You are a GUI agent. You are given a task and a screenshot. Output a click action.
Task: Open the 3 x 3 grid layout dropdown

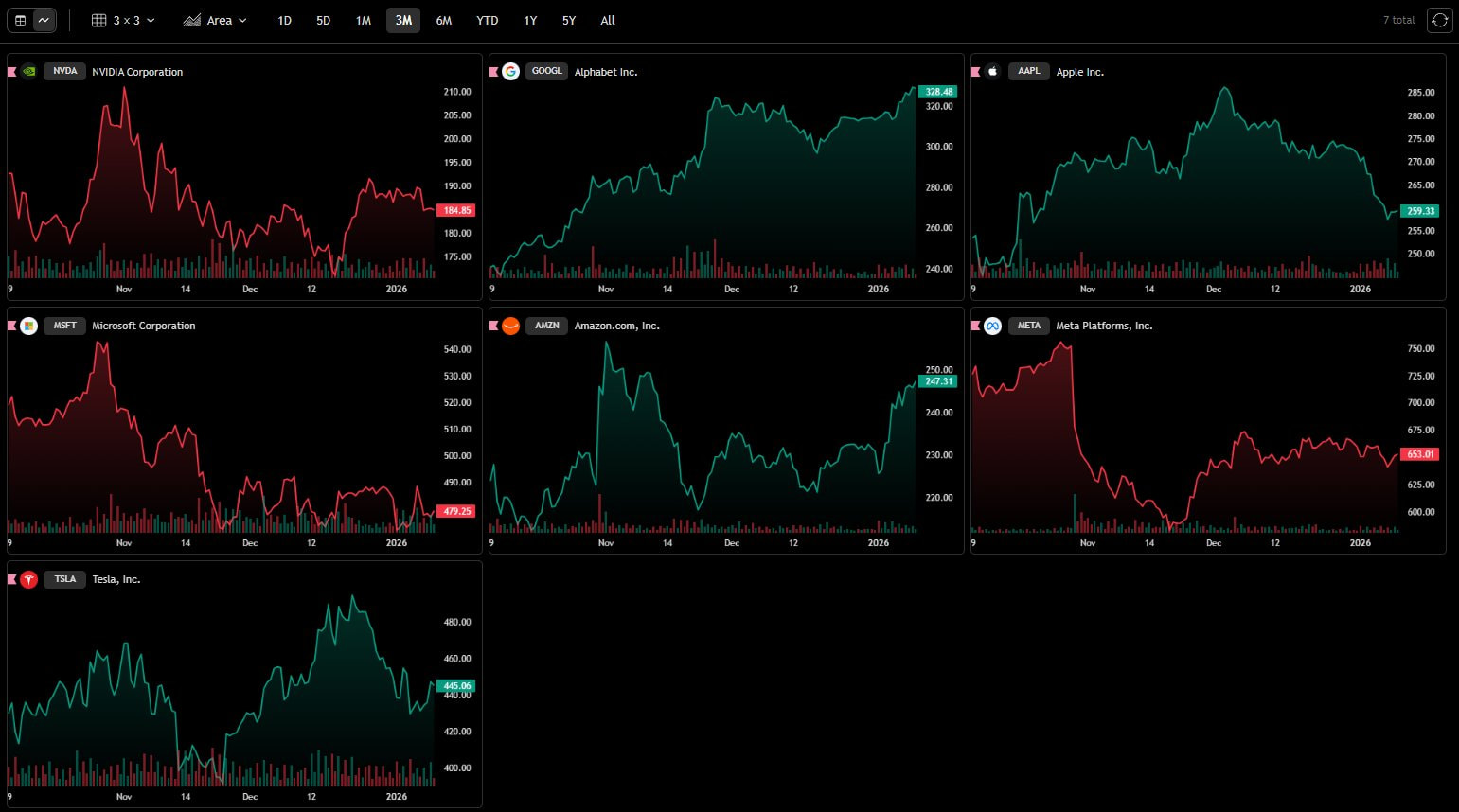point(123,20)
